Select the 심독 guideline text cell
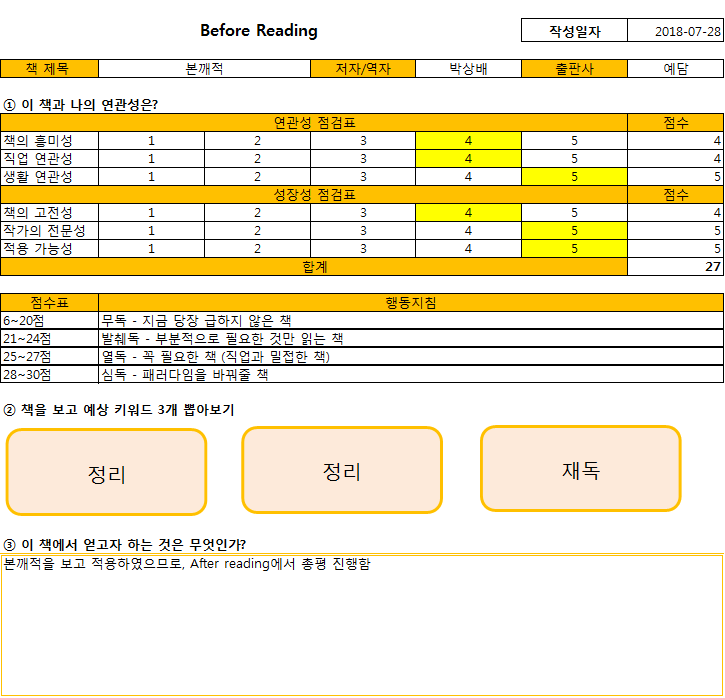Screen dimensions: 725x698 tap(411, 374)
